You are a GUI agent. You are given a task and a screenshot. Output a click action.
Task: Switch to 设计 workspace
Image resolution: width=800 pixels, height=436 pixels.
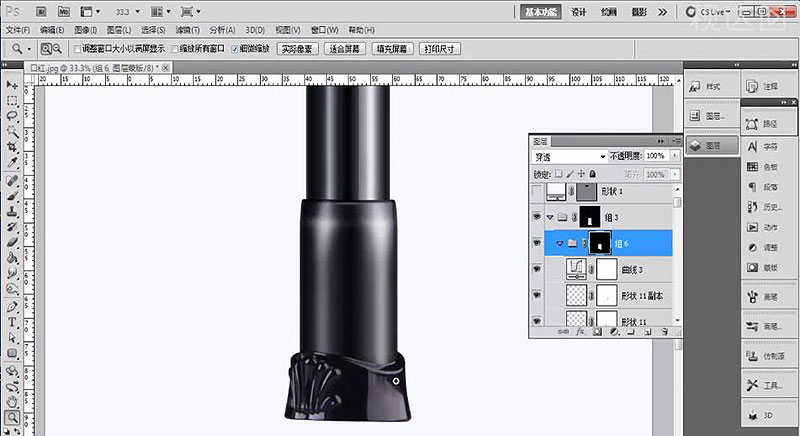(x=579, y=12)
